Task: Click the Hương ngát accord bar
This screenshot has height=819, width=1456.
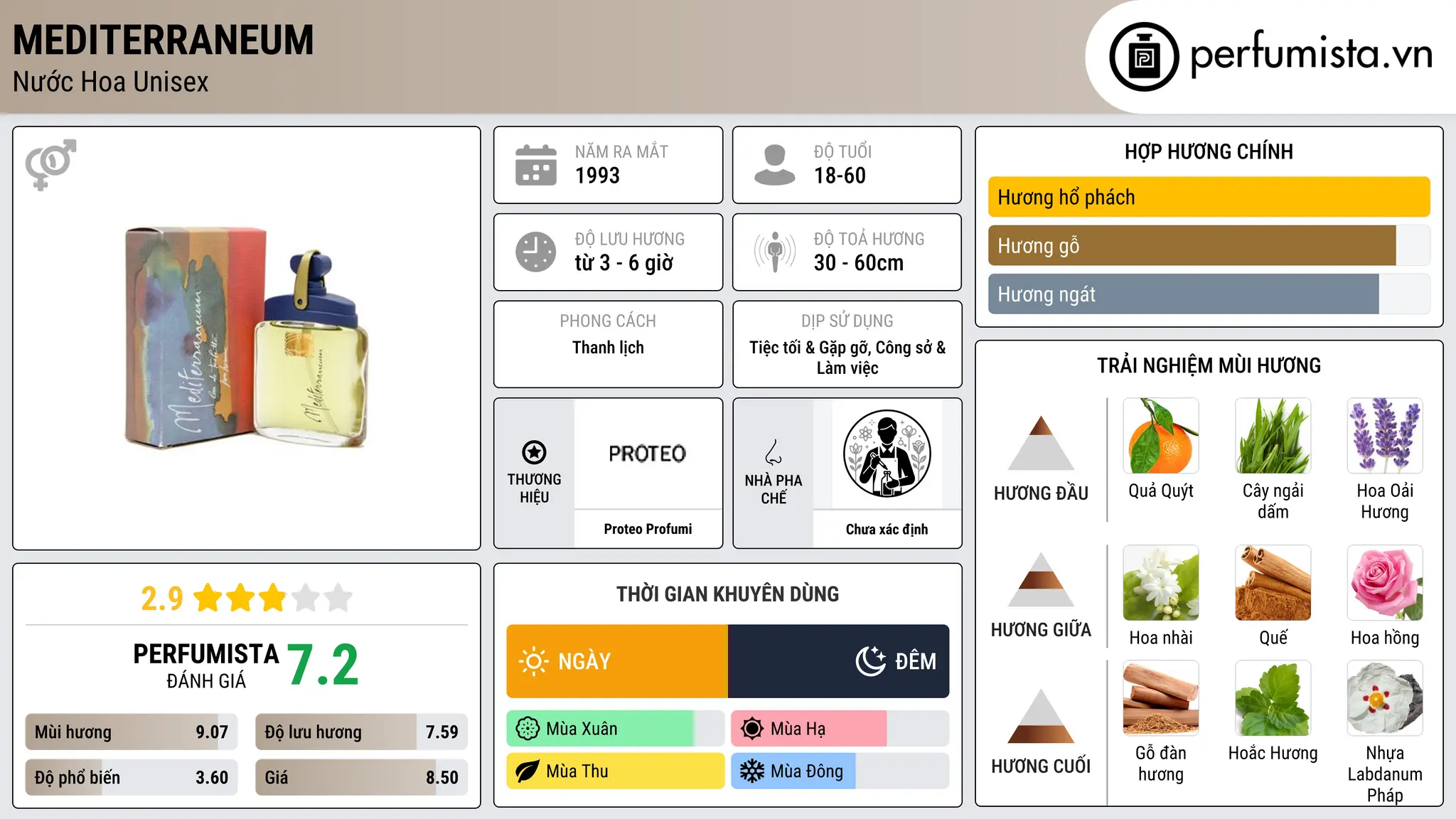Action: (1209, 294)
